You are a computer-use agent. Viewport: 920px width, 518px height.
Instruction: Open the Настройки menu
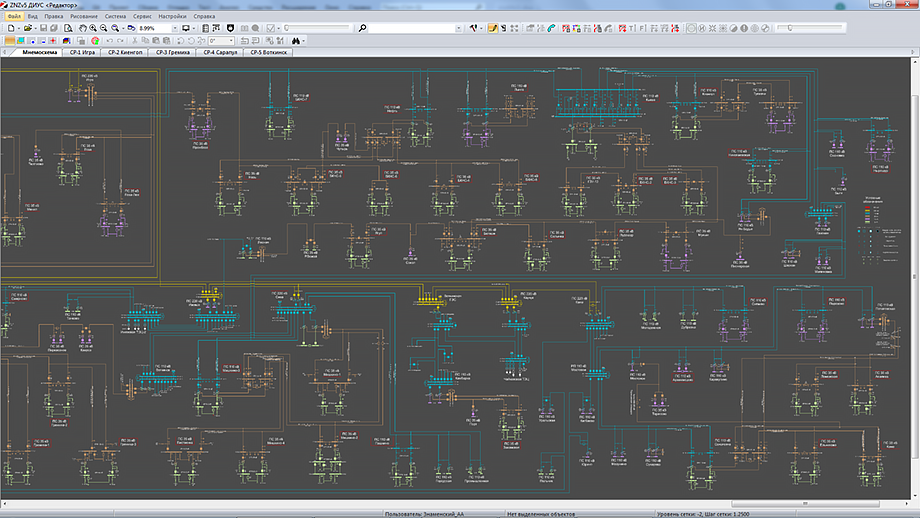(x=173, y=17)
